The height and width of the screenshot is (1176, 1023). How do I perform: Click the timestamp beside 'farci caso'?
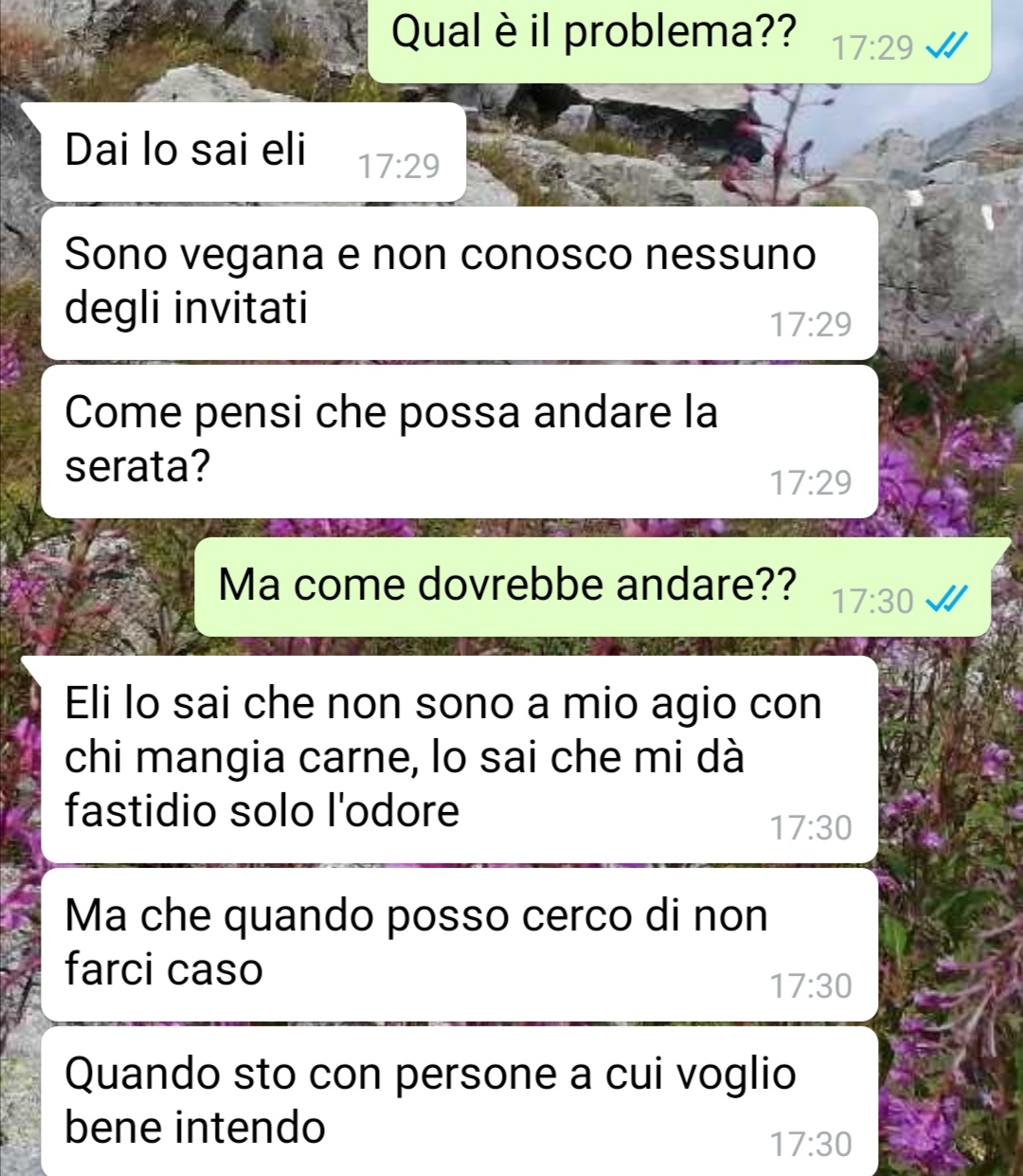811,986
